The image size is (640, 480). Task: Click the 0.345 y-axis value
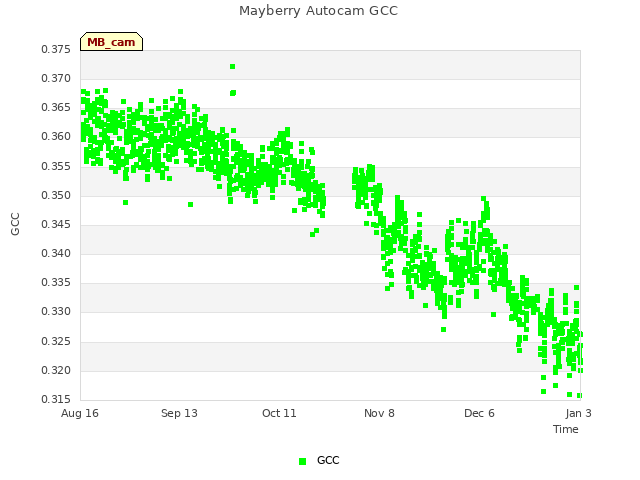coord(56,224)
